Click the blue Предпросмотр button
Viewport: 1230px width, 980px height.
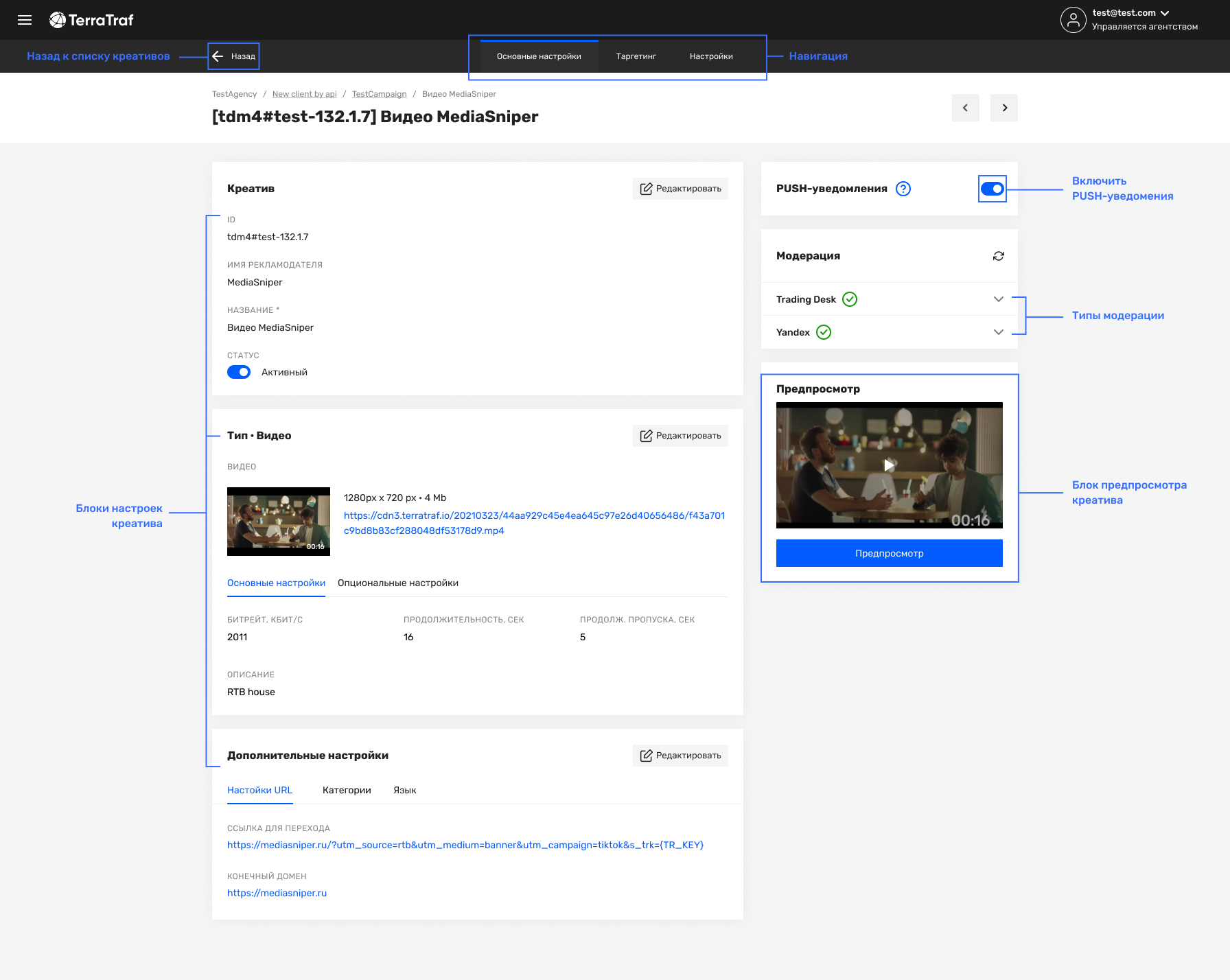coord(890,553)
